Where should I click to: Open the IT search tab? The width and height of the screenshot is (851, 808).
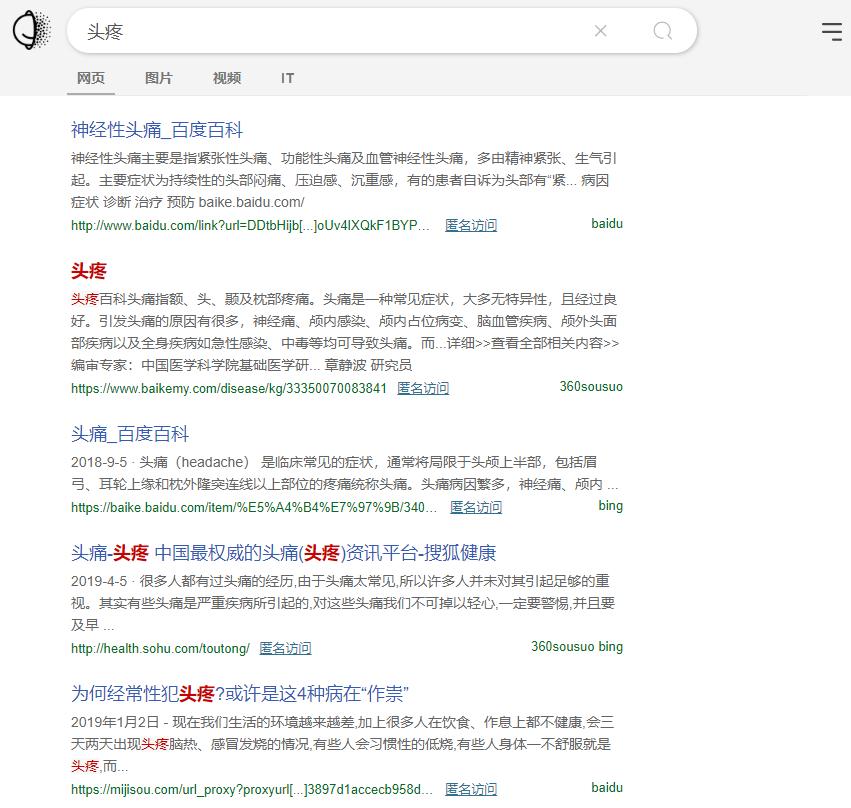click(287, 78)
